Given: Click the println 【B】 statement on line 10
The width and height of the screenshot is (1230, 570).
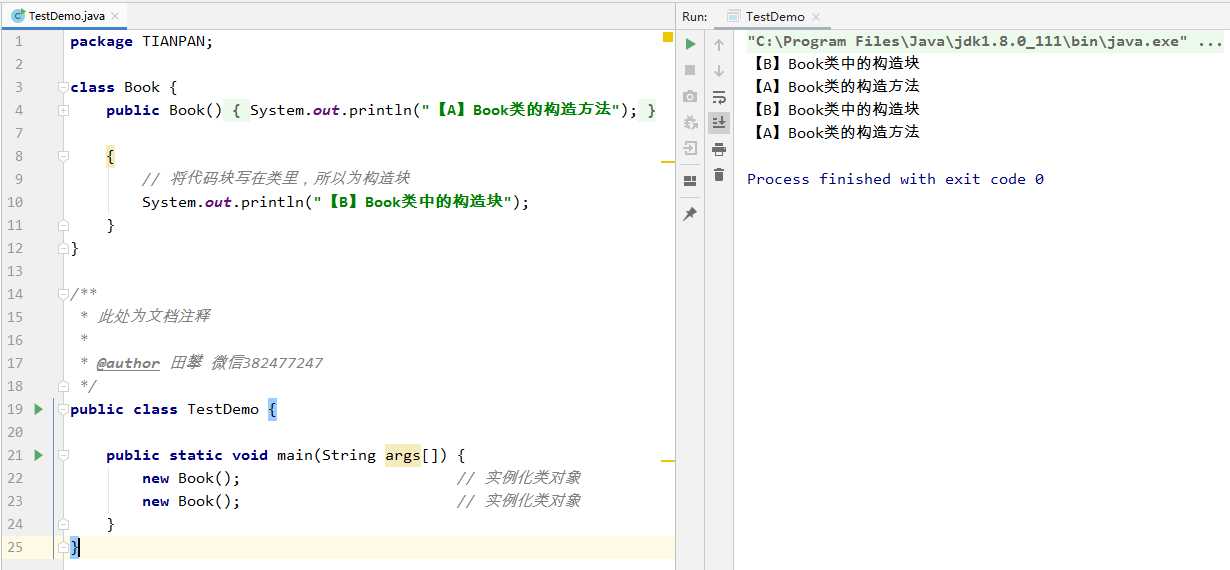Looking at the screenshot, I should pyautogui.click(x=335, y=202).
